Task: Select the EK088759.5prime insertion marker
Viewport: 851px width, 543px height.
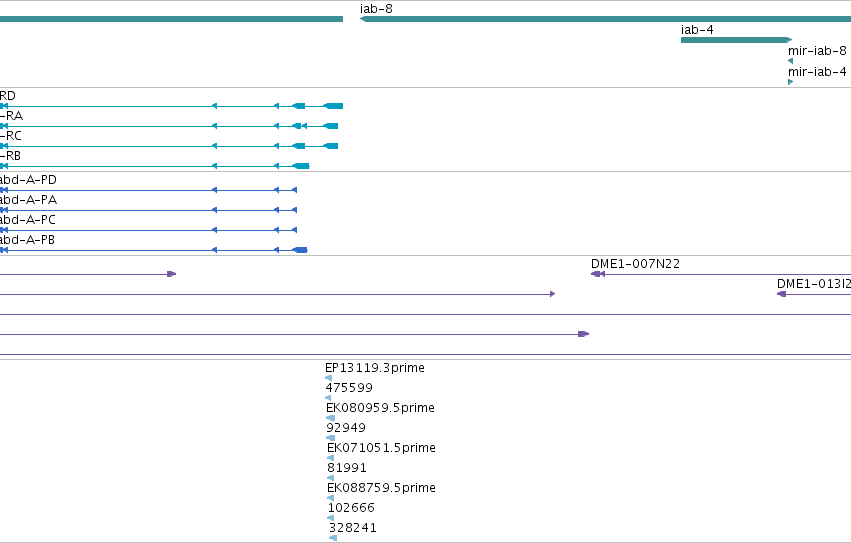Action: click(x=331, y=498)
